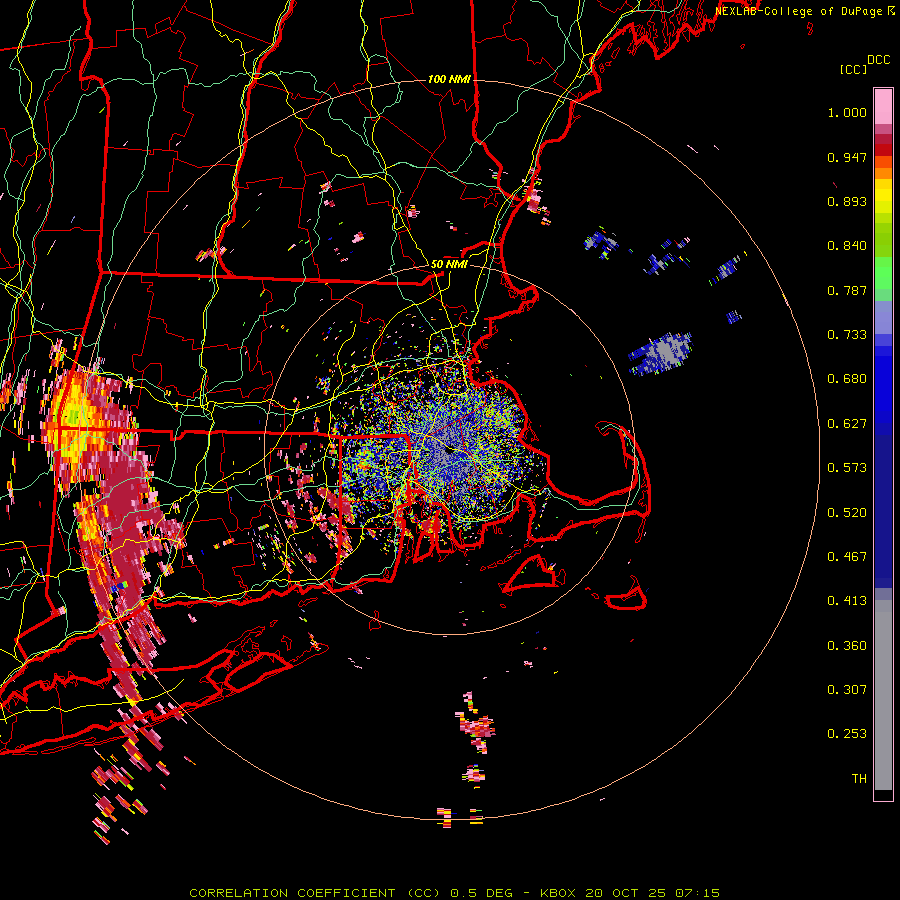Click the KBOX radar site marker at center

pyautogui.click(x=451, y=450)
